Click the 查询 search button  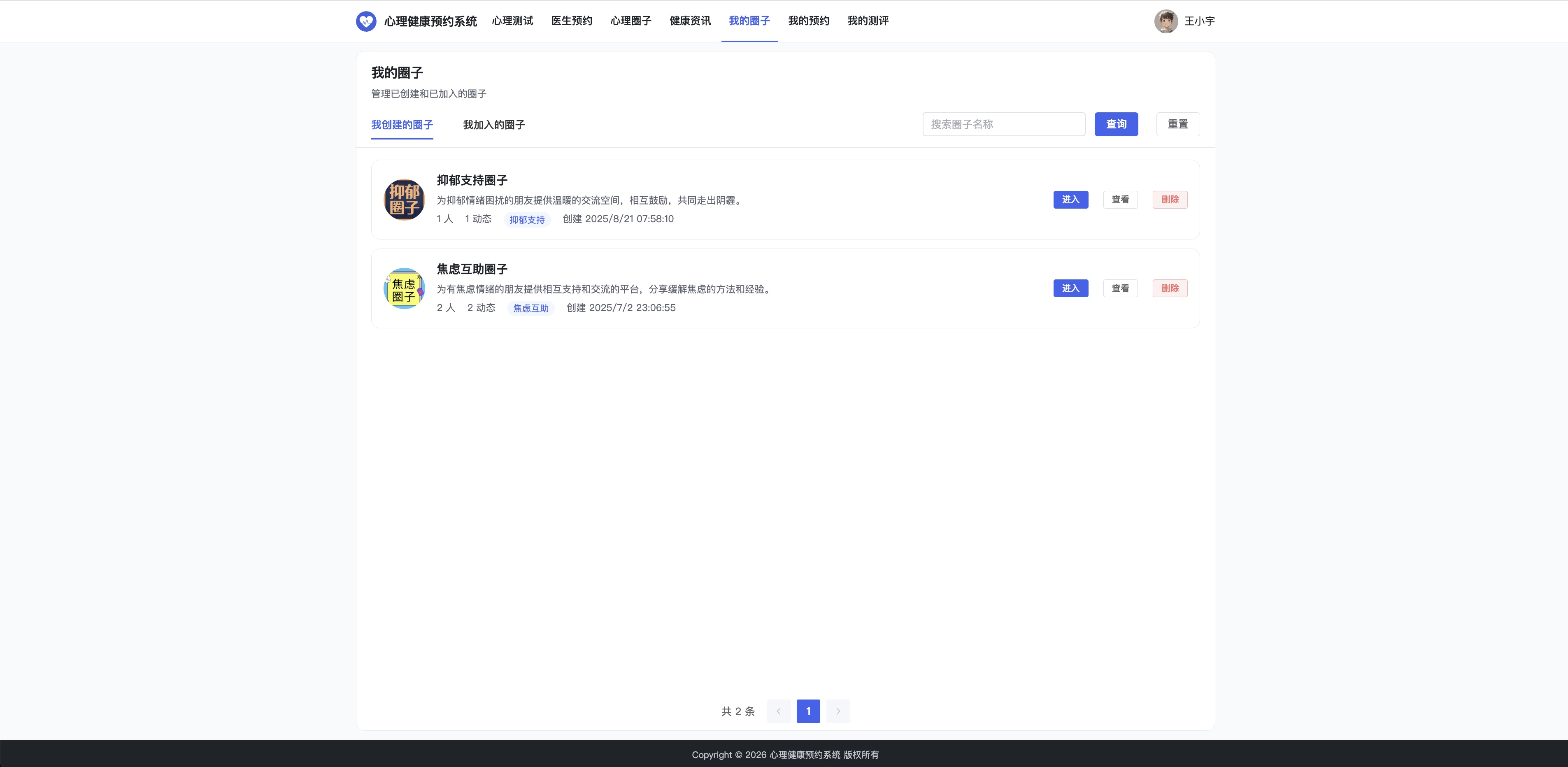[x=1117, y=124]
